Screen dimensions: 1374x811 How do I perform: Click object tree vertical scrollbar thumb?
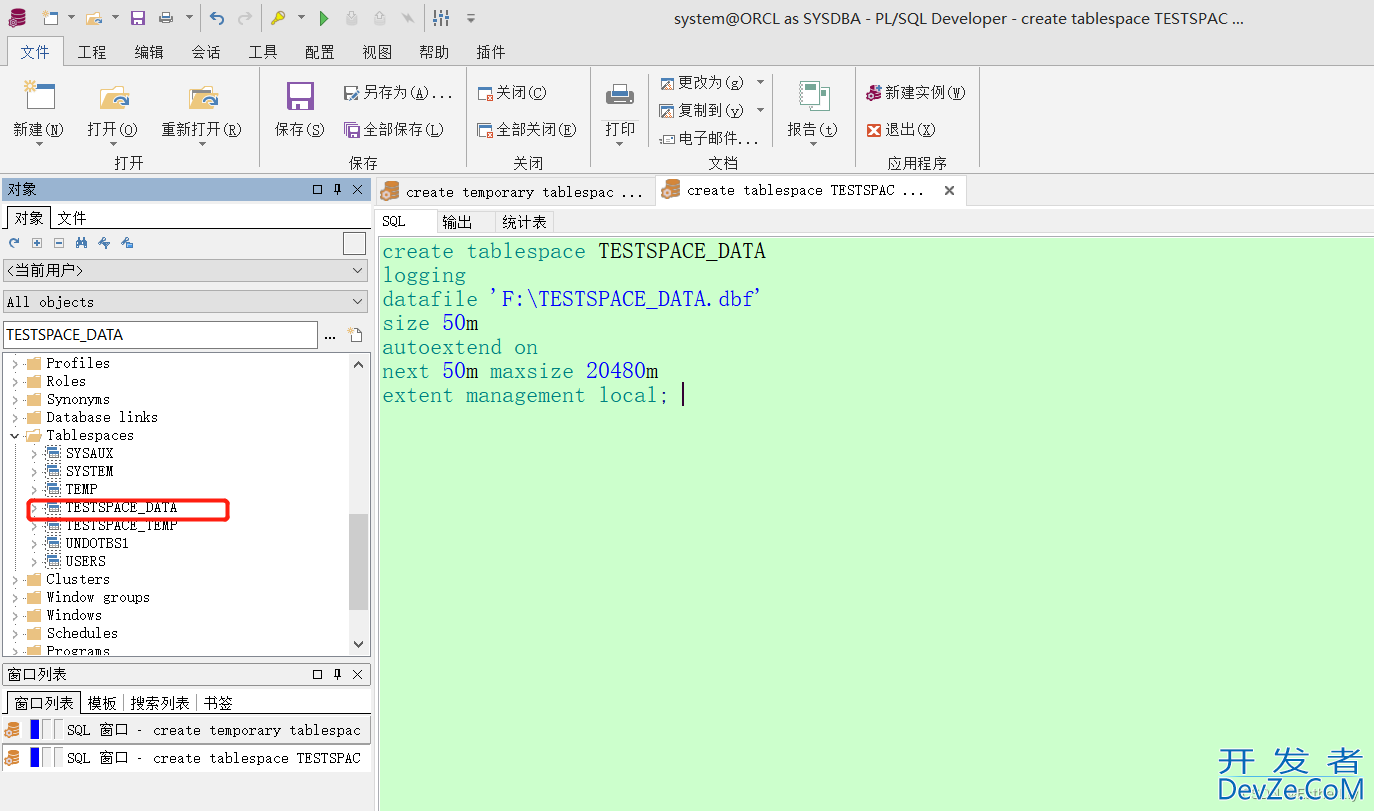[x=358, y=561]
